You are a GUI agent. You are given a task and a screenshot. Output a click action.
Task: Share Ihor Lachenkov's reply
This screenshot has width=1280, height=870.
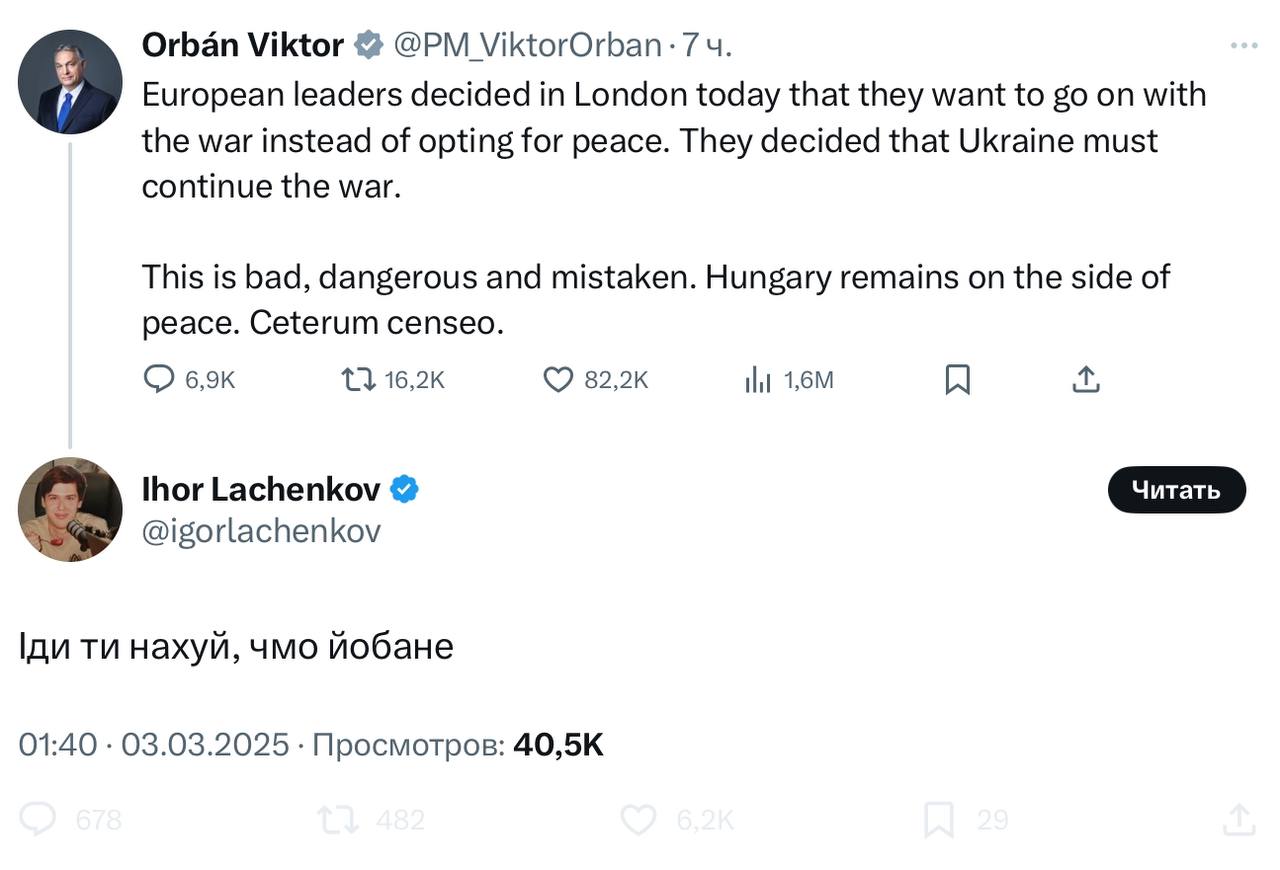(x=1238, y=820)
